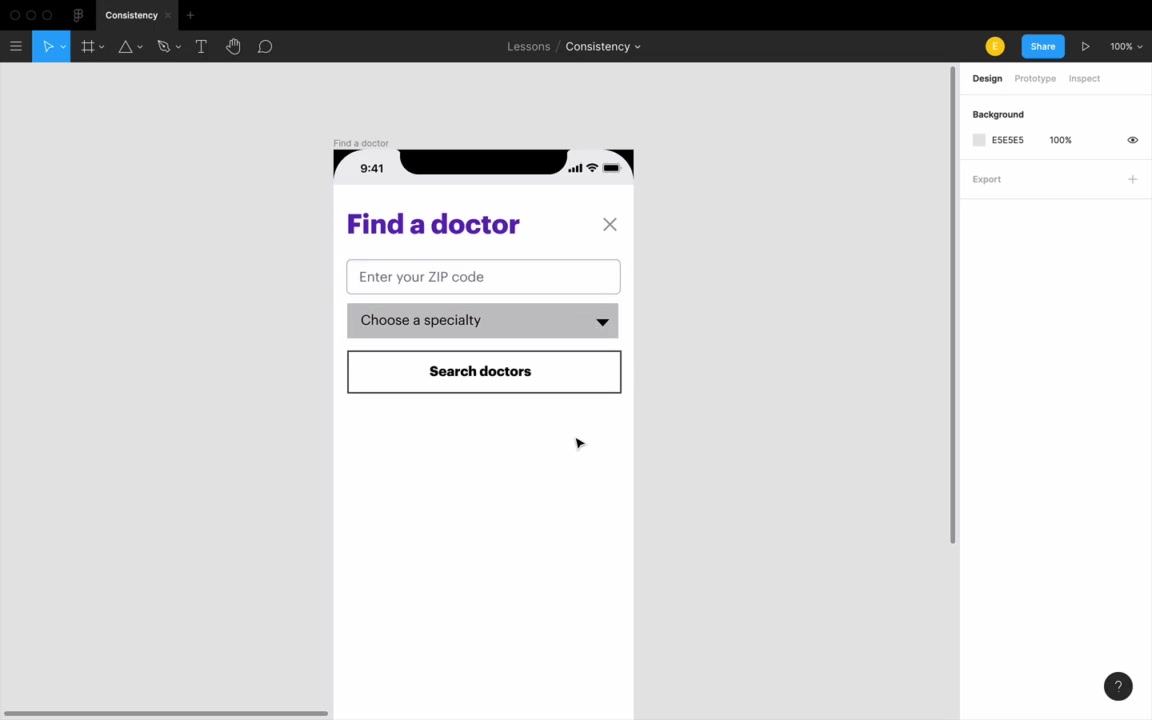Switch to the Prototype tab
The image size is (1152, 720).
1034,79
